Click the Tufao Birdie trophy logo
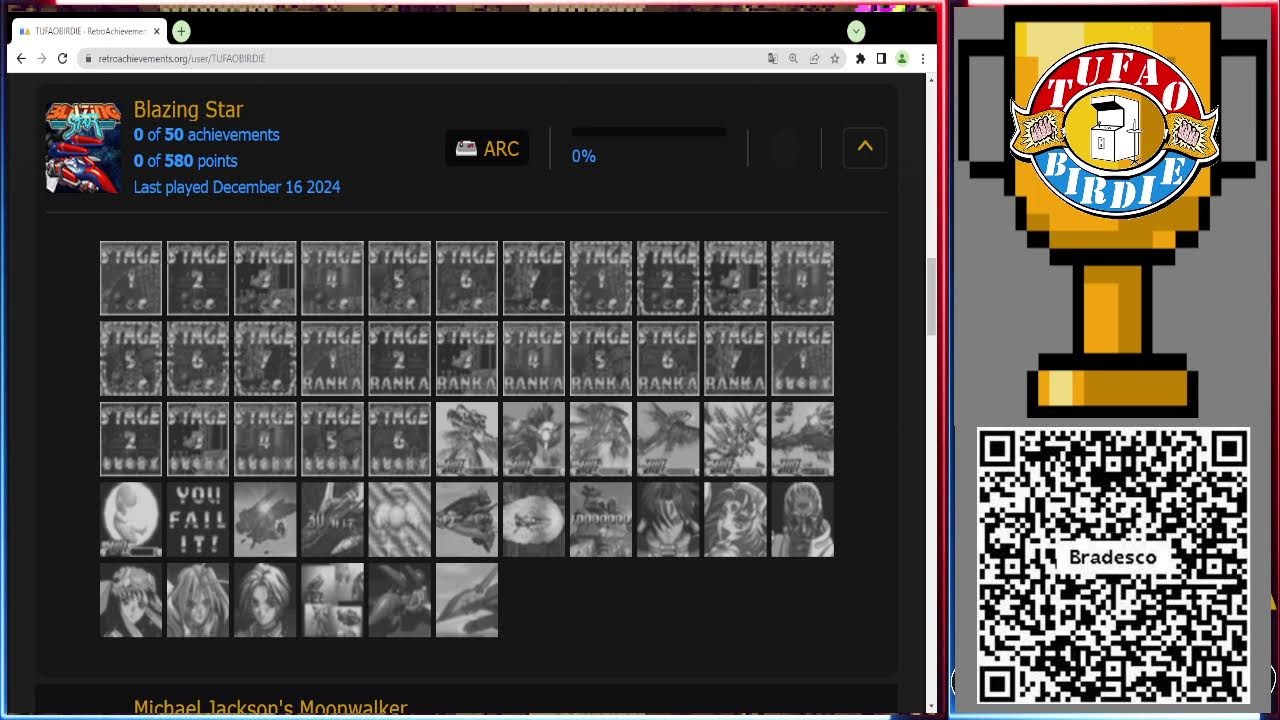 (x=1113, y=130)
